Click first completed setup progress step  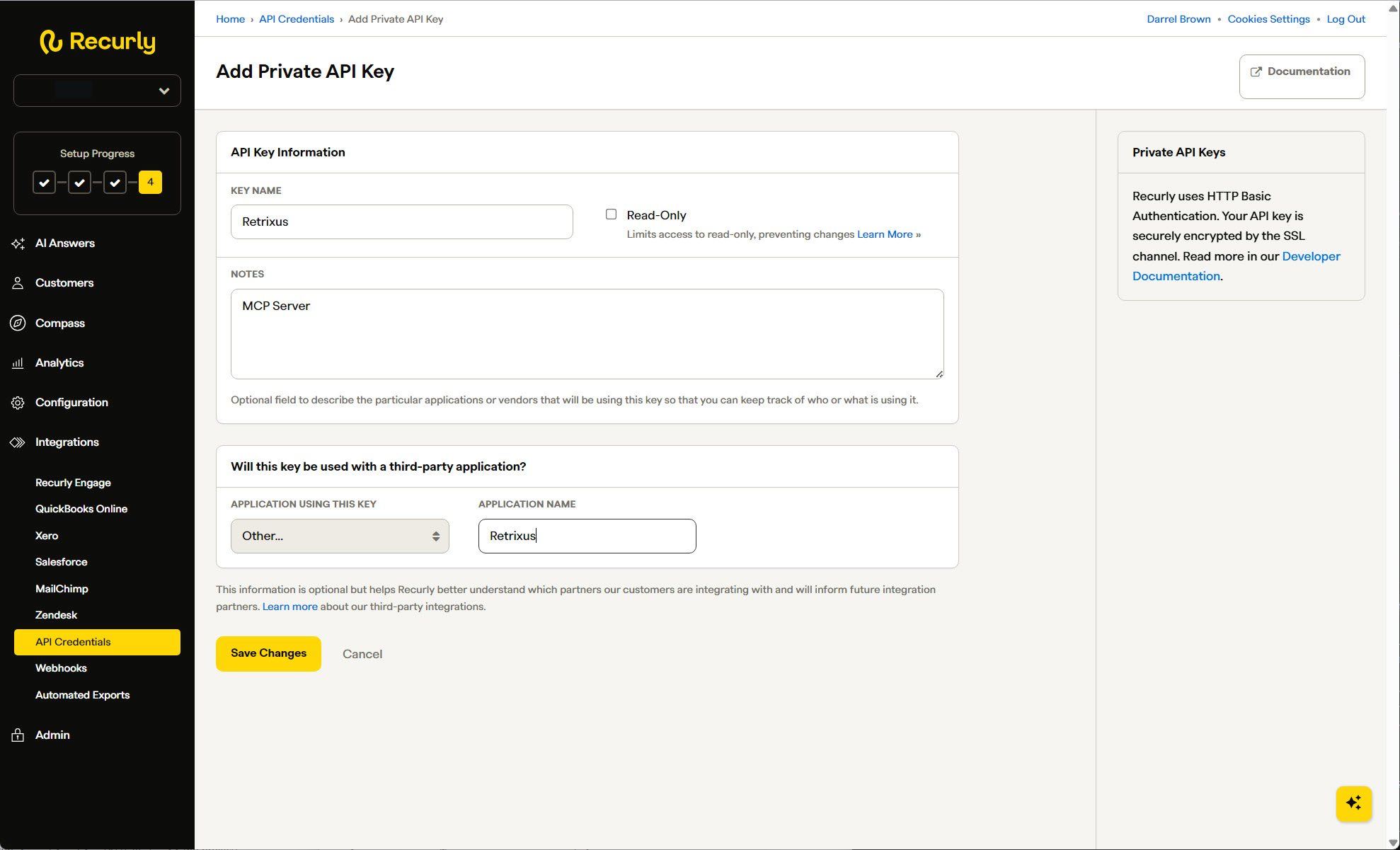tap(44, 182)
